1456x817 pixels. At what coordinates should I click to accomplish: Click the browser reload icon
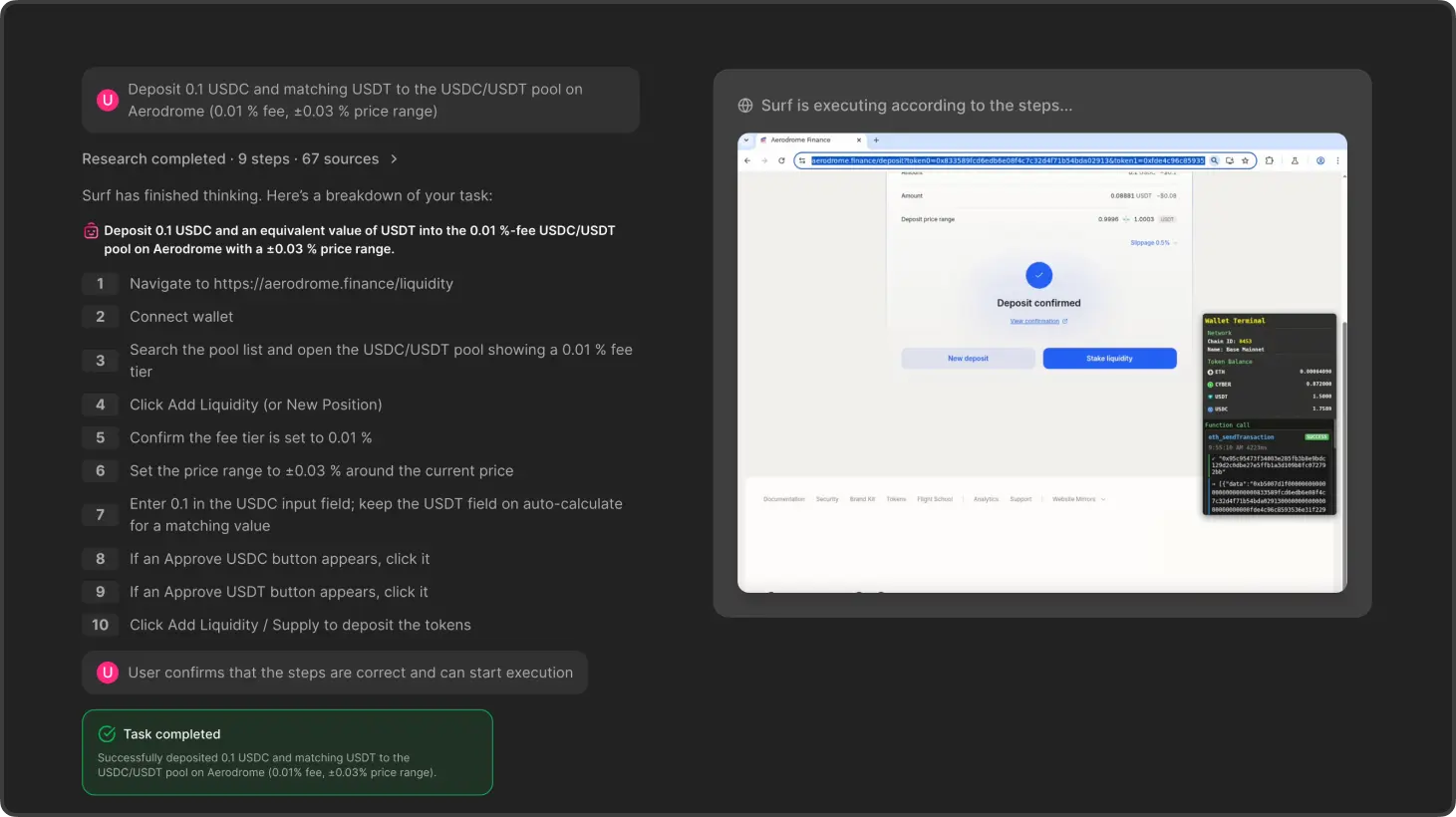coord(781,160)
